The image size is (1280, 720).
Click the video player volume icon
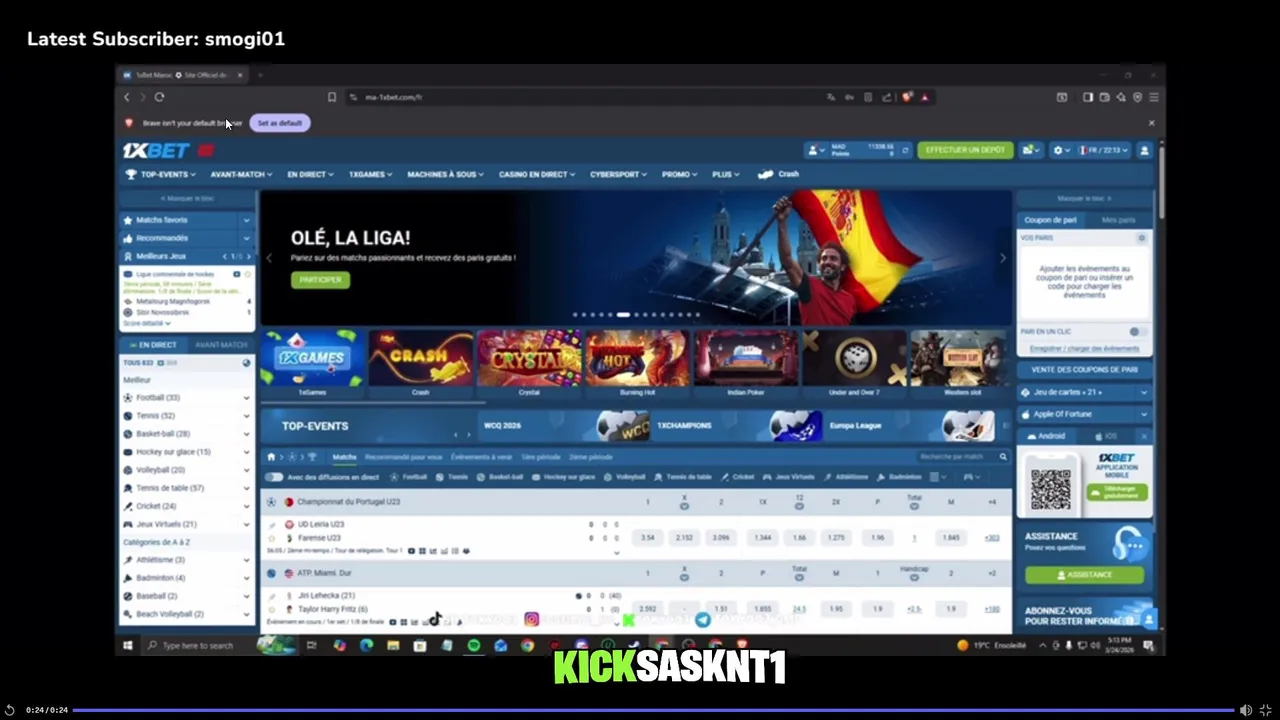coord(1245,710)
